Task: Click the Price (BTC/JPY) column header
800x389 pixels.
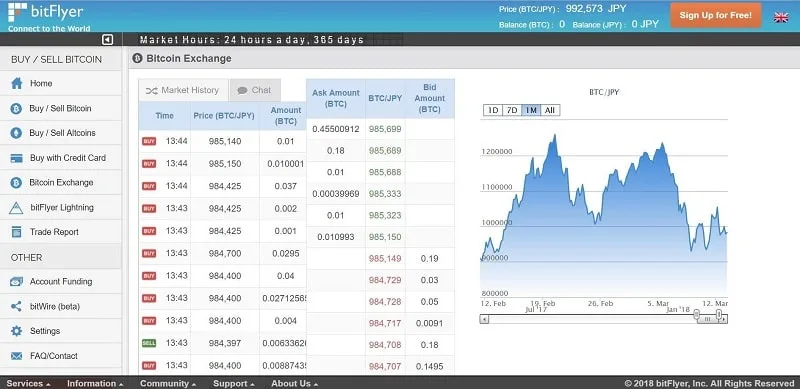Action: (224, 116)
